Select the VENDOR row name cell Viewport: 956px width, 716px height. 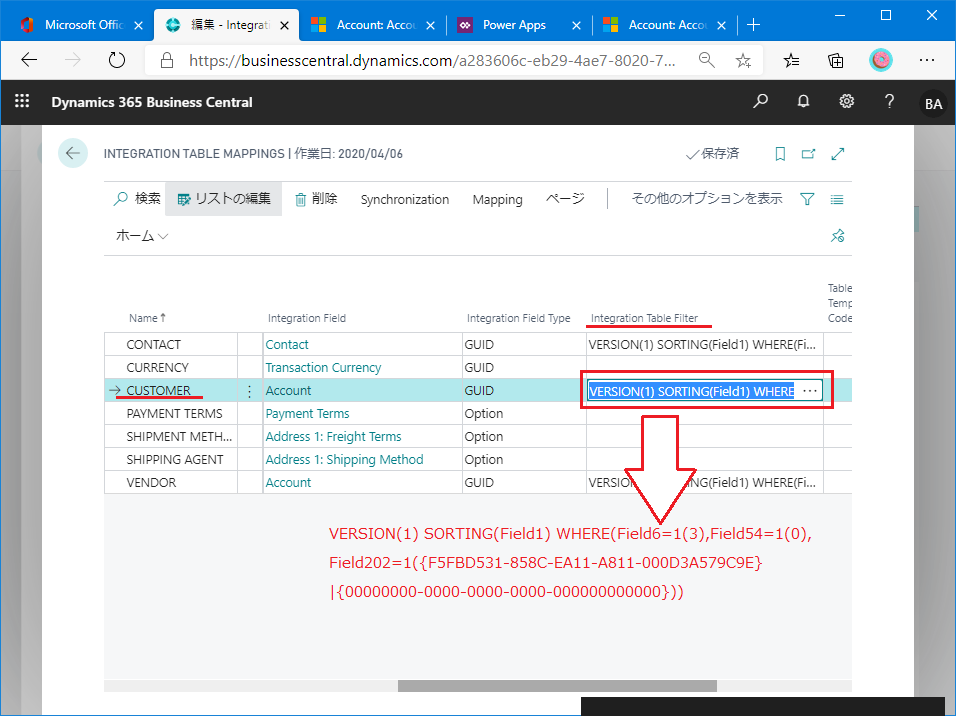171,482
